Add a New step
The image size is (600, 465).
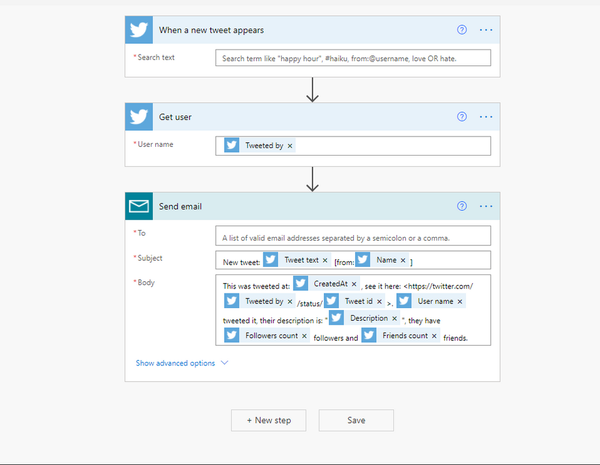tap(269, 420)
